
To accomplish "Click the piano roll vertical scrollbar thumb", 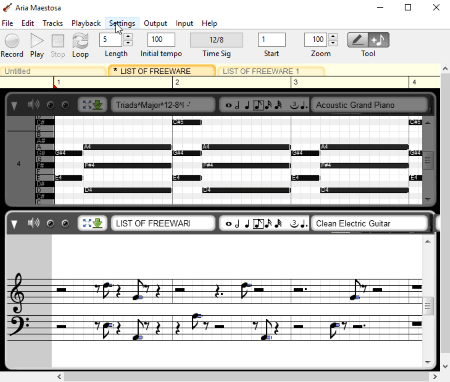I will click(x=428, y=161).
